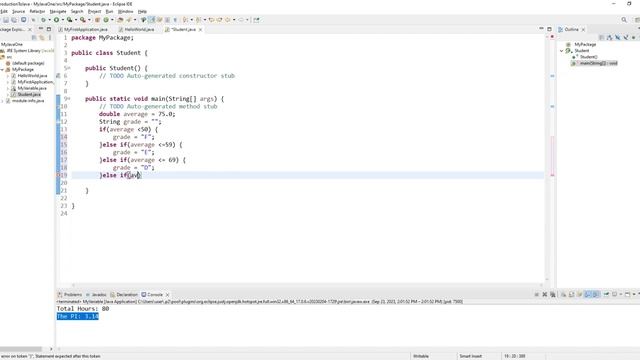Minimize the Package Explorer view

pos(41,29)
